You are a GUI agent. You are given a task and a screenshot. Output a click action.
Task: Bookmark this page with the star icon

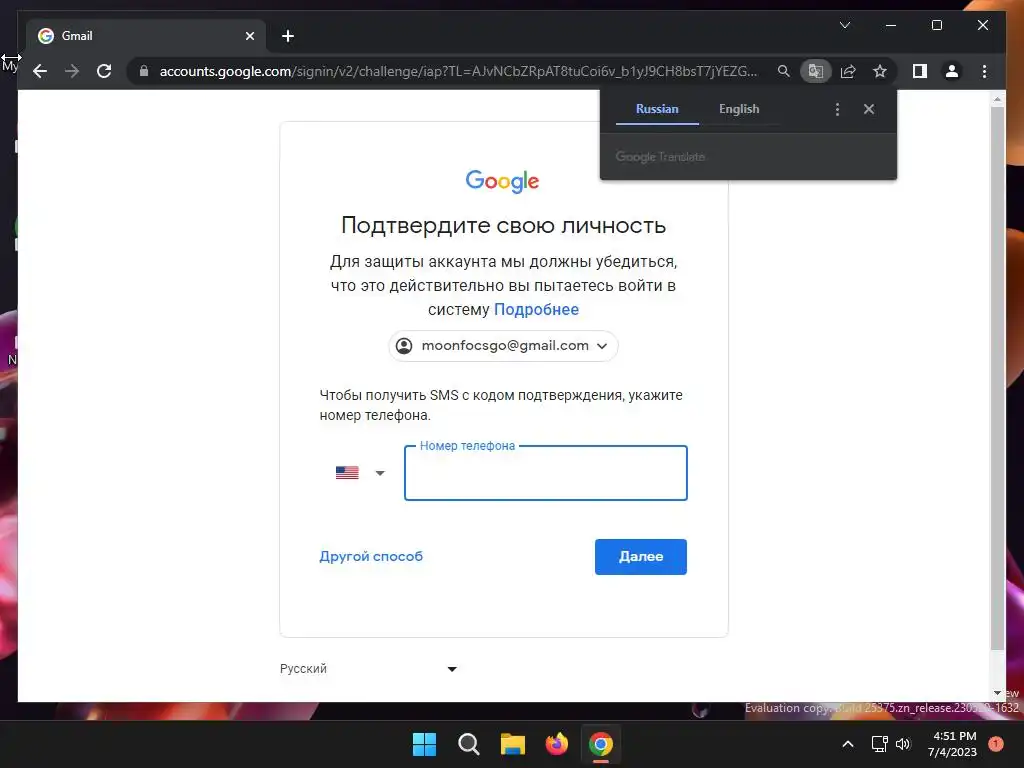880,71
